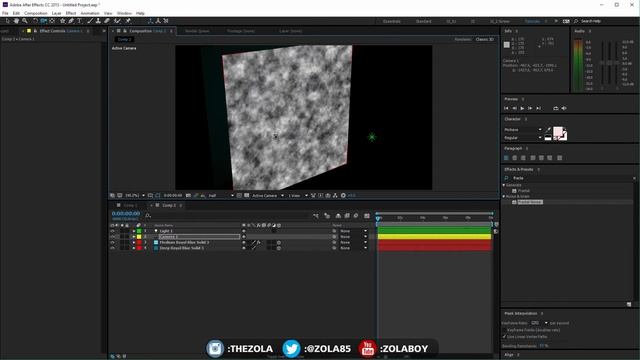Viewport: 640px width, 360px height.
Task: Open the Composition menu
Action: point(36,13)
